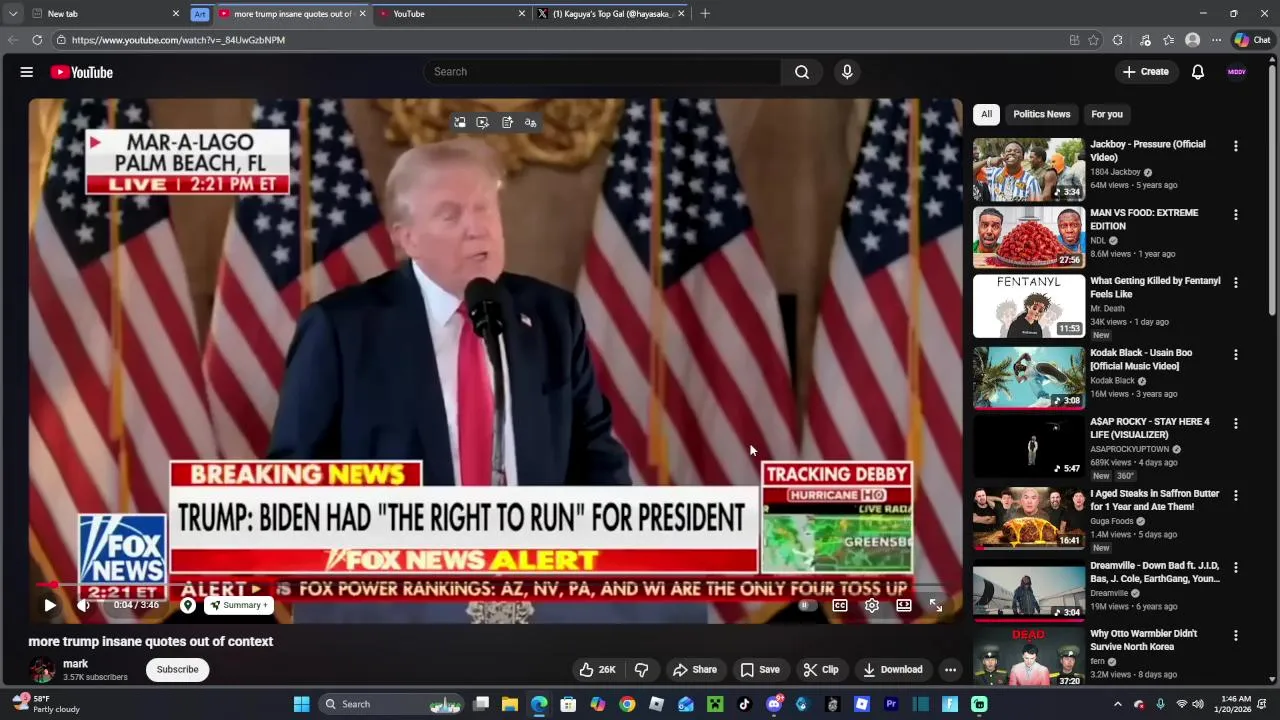The height and width of the screenshot is (720, 1280).
Task: Open the favorites list icon
Action: 1168,40
